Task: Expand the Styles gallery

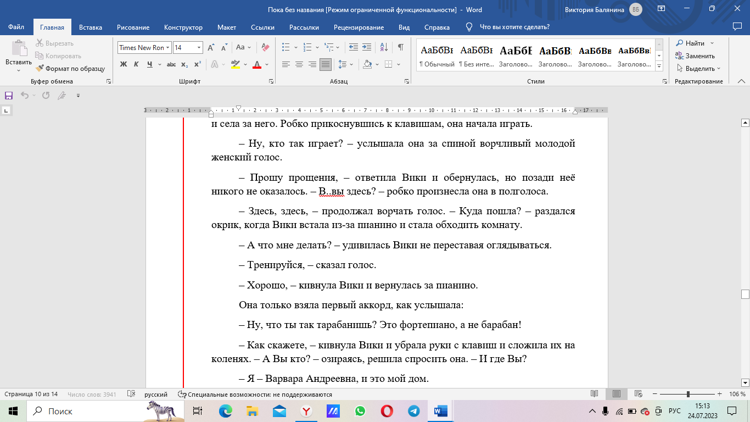Action: tap(659, 64)
